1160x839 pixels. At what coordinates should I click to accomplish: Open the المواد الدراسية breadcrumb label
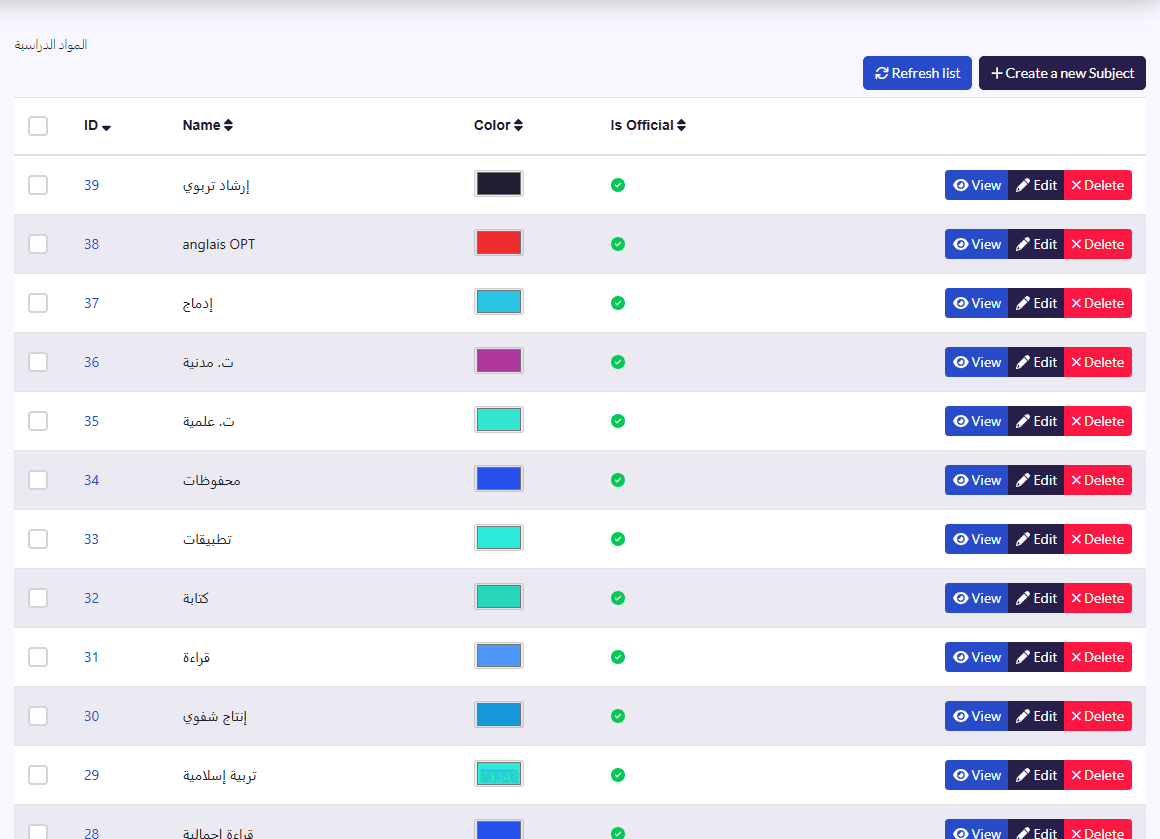51,45
